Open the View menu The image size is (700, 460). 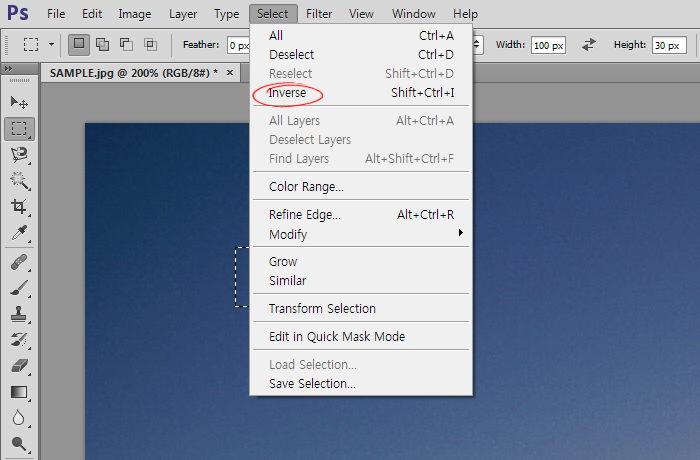point(361,14)
